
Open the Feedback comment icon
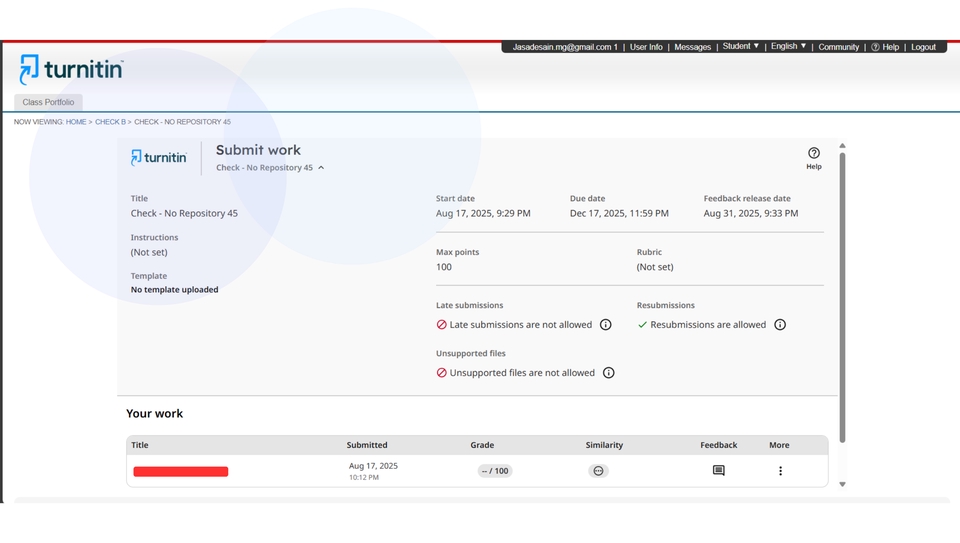[718, 471]
